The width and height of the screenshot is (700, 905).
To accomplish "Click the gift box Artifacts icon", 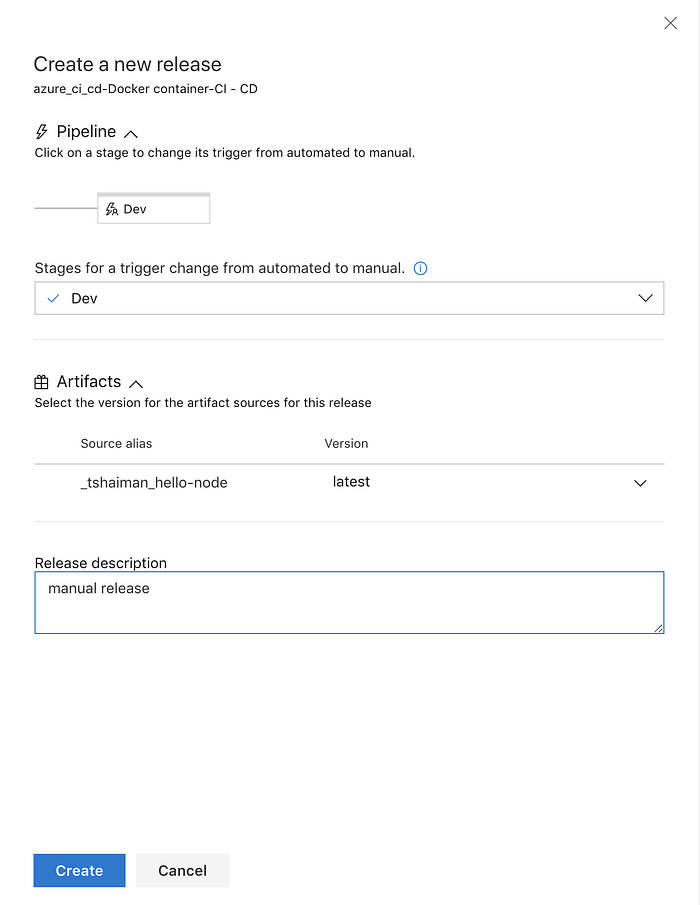I will click(x=41, y=382).
